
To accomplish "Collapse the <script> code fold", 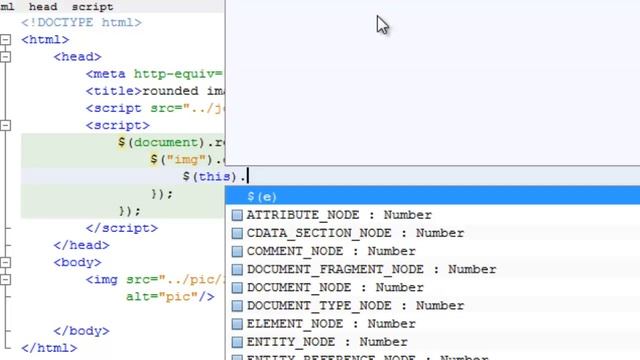I will 5,125.
